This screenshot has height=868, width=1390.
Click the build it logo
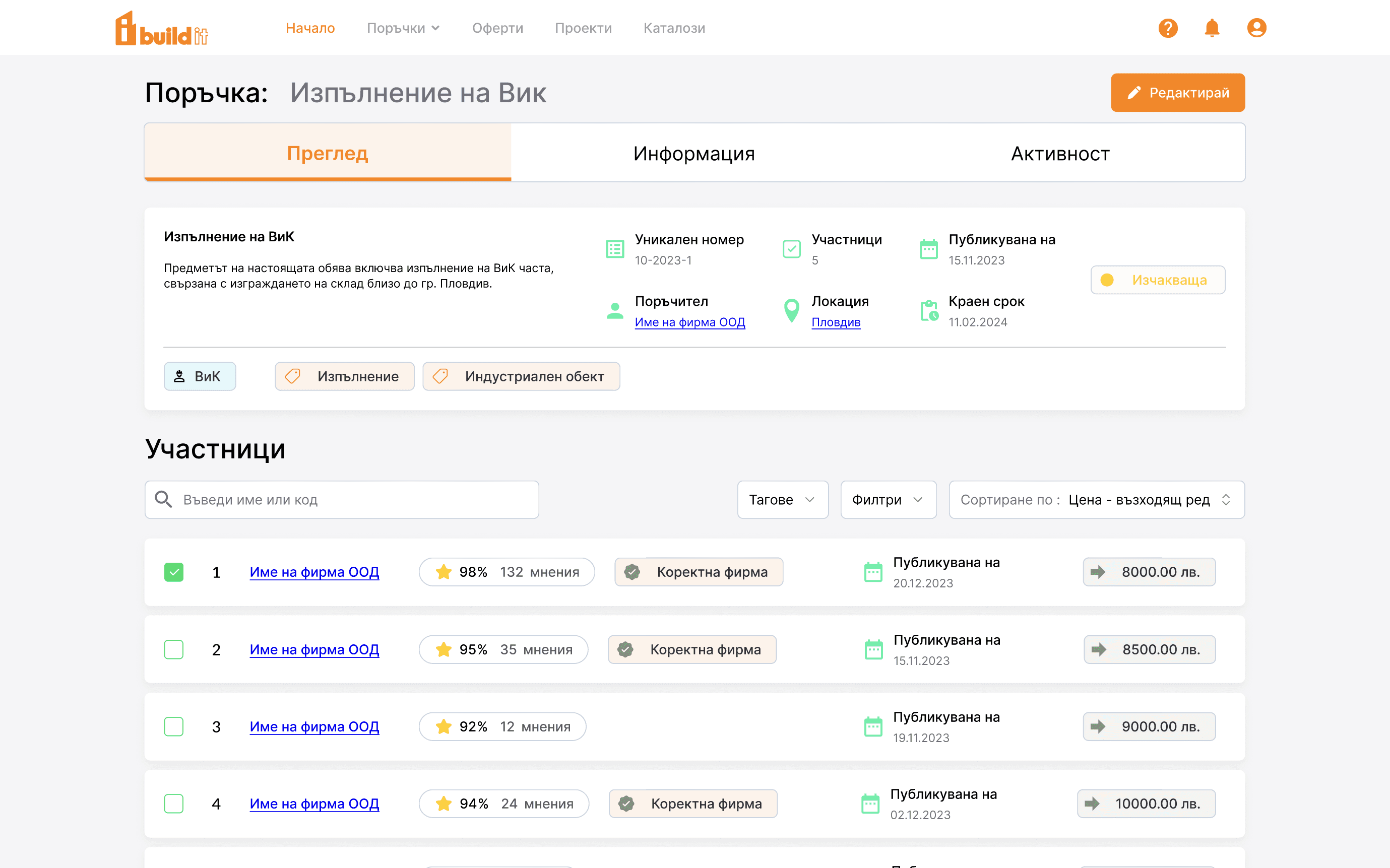(161, 28)
